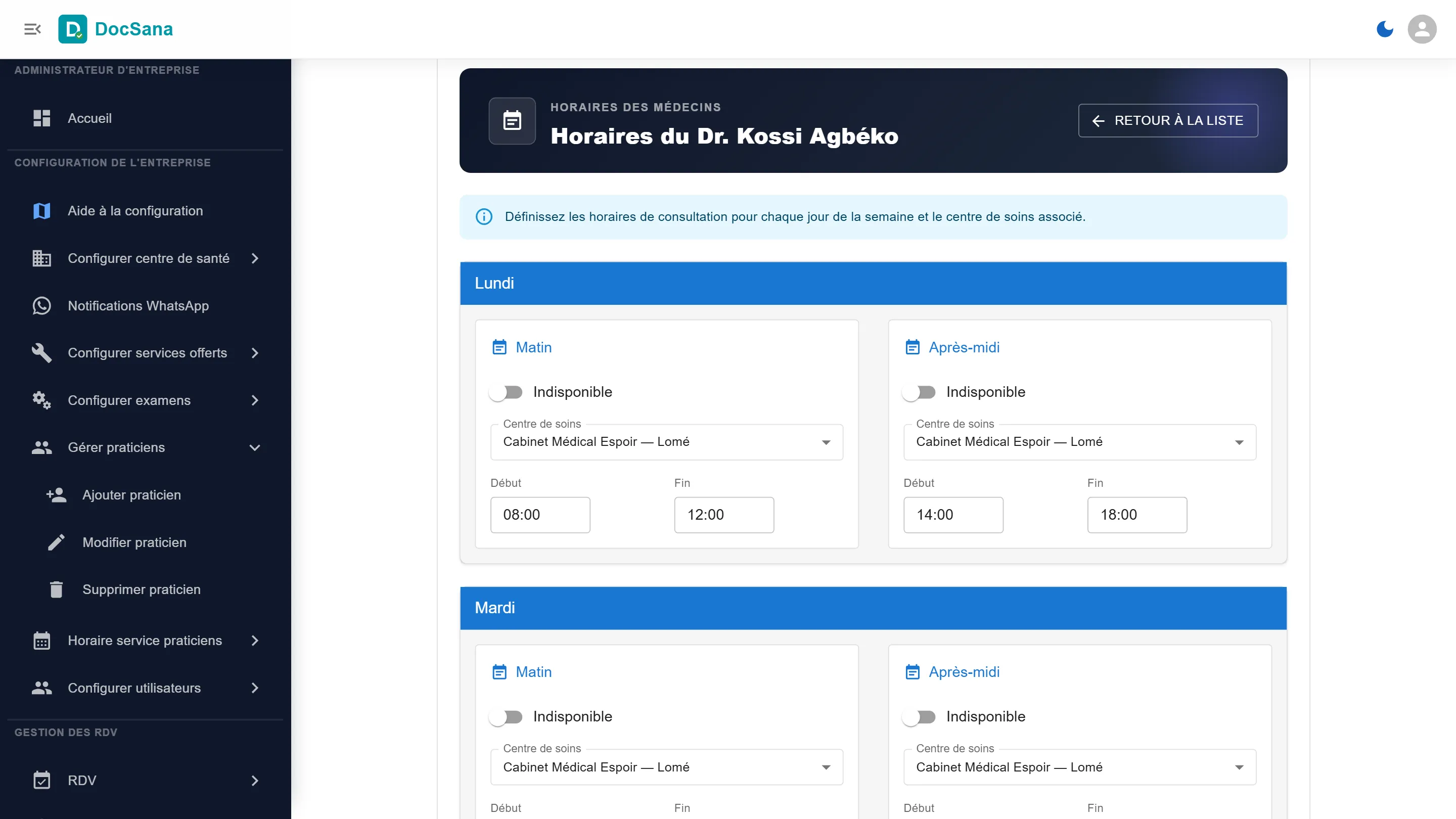This screenshot has height=819, width=1456.
Task: Toggle Mardi Après-midi Indisponible switch
Action: pyautogui.click(x=919, y=717)
